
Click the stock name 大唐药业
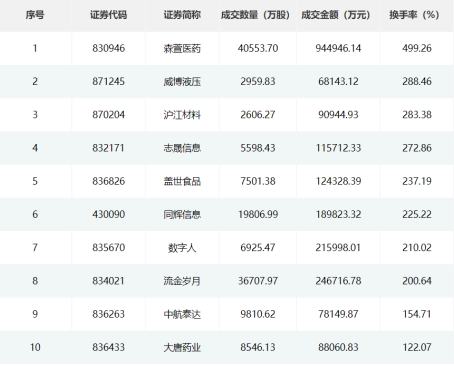coord(182,348)
